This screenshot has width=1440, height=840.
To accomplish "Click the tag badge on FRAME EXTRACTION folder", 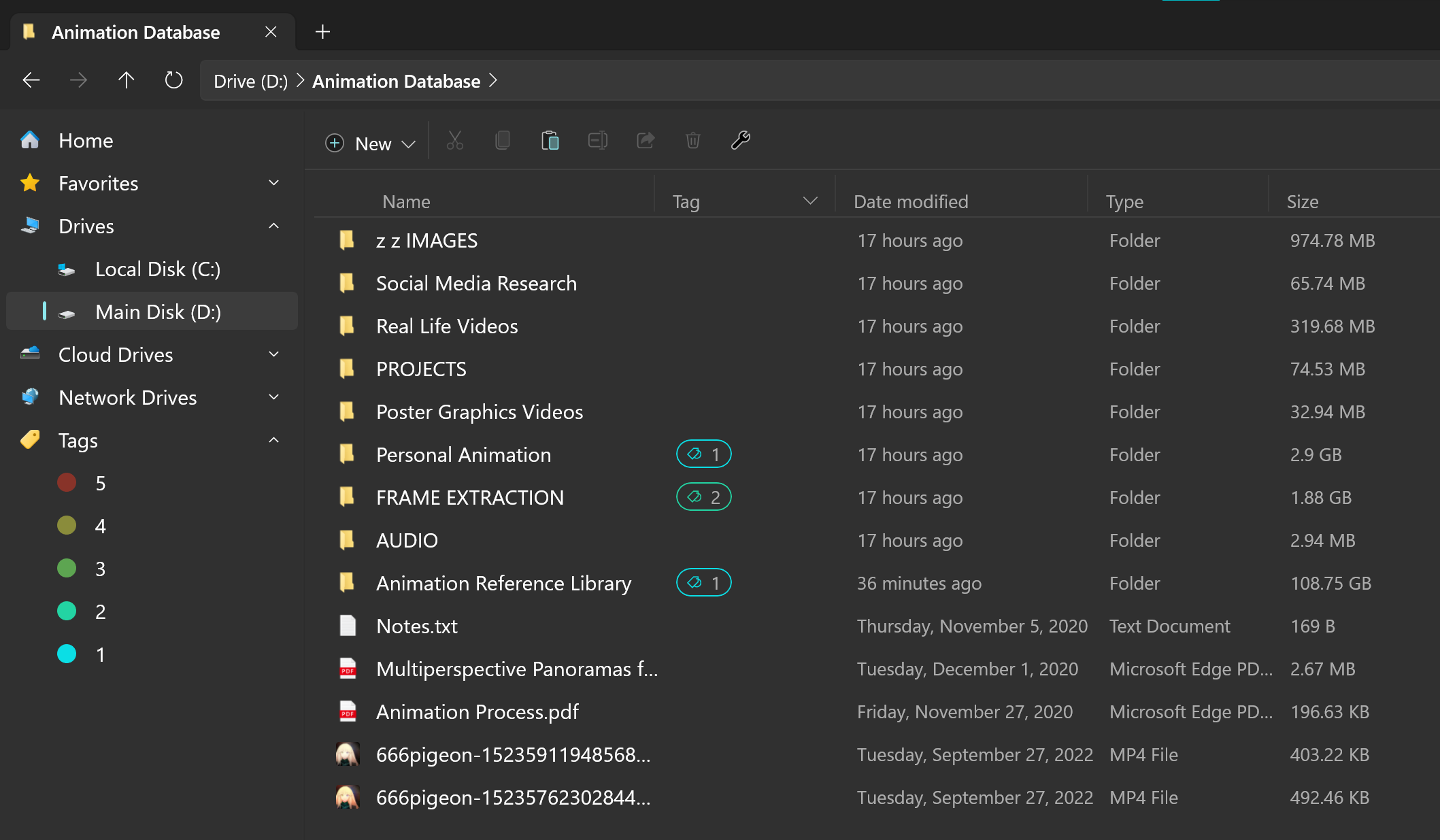I will [x=703, y=497].
